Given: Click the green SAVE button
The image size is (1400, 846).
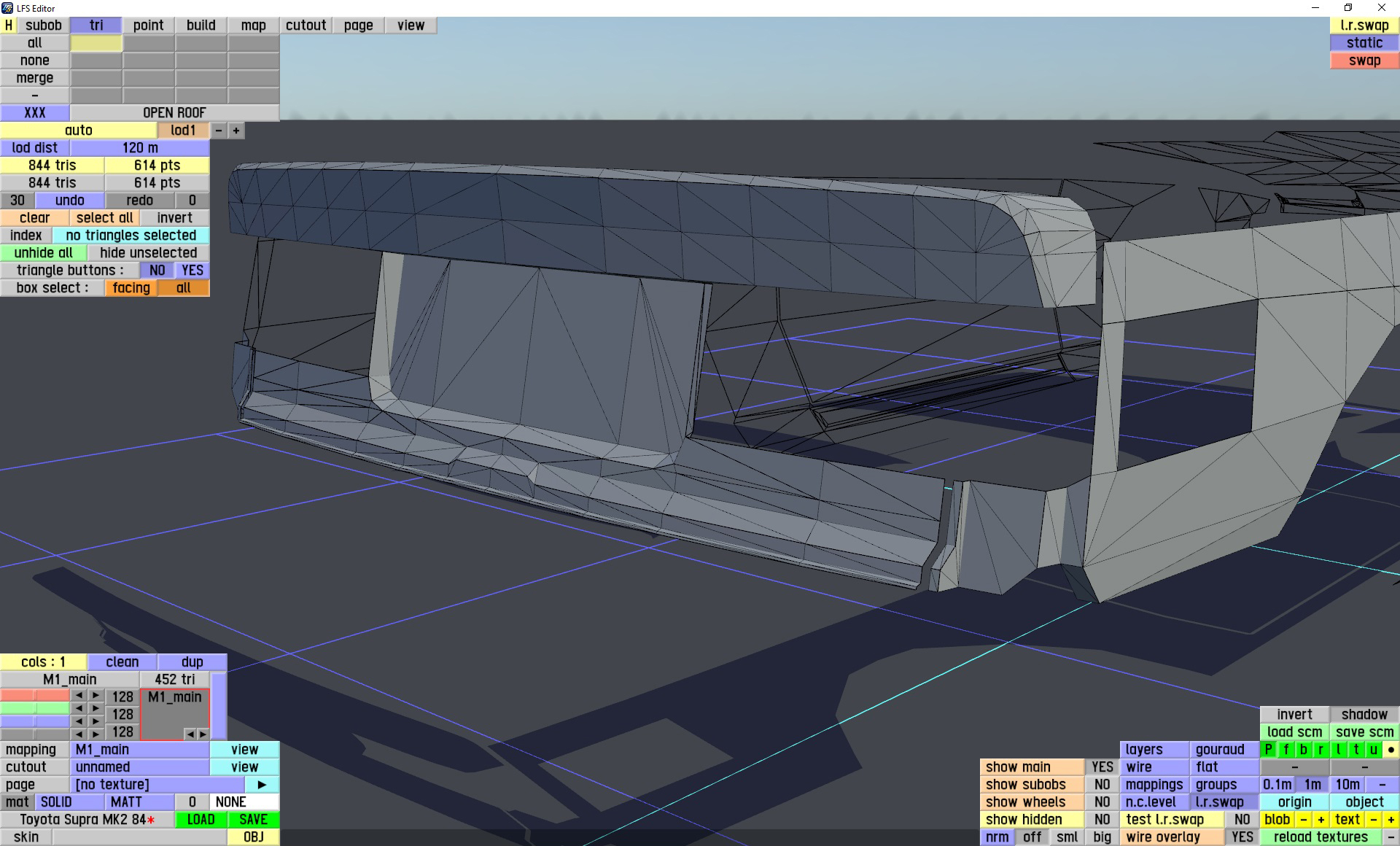Looking at the screenshot, I should 253,819.
